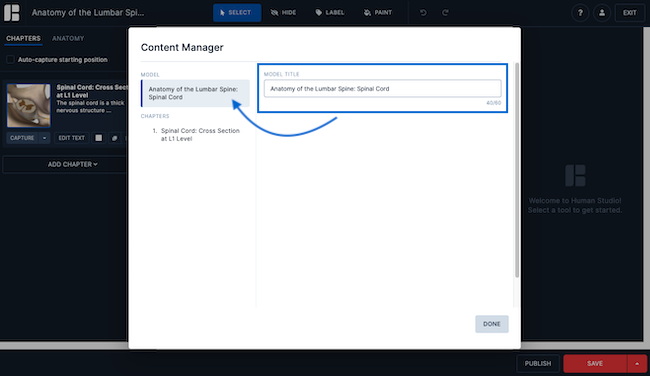The height and width of the screenshot is (376, 650).
Task: Click the Content Manager scrollbar
Action: (x=517, y=170)
